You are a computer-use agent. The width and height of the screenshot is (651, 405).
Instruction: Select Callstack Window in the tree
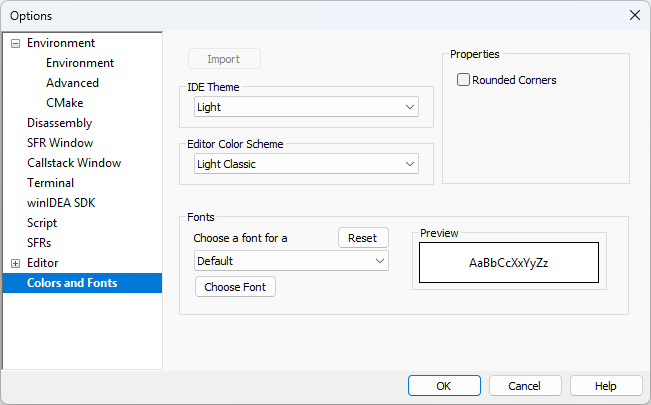click(74, 163)
